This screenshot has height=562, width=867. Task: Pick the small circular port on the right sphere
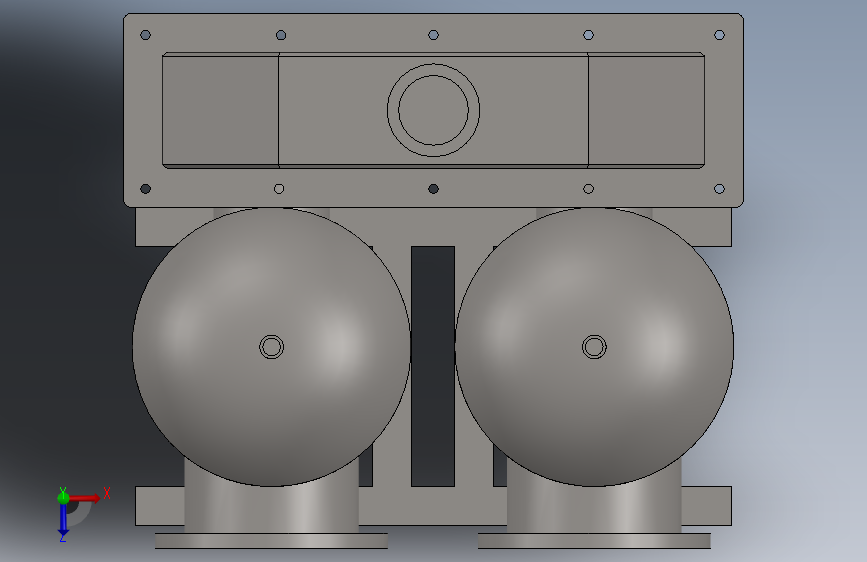(x=594, y=347)
